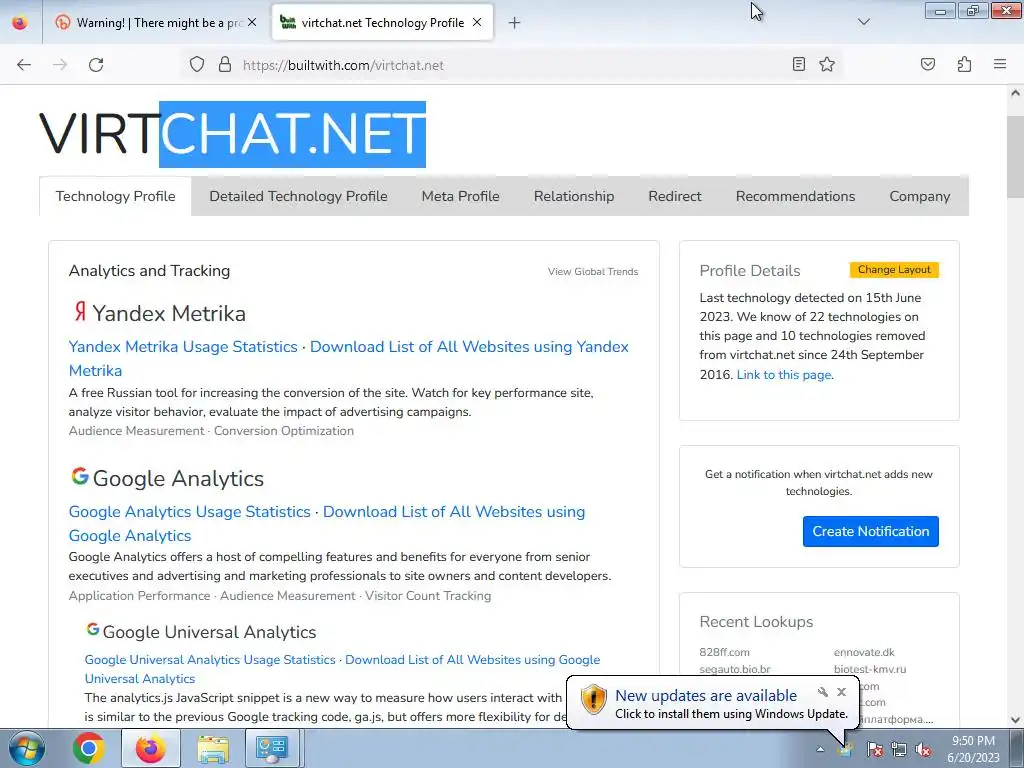Open the Recommendations tab
The image size is (1024, 768).
pos(795,196)
